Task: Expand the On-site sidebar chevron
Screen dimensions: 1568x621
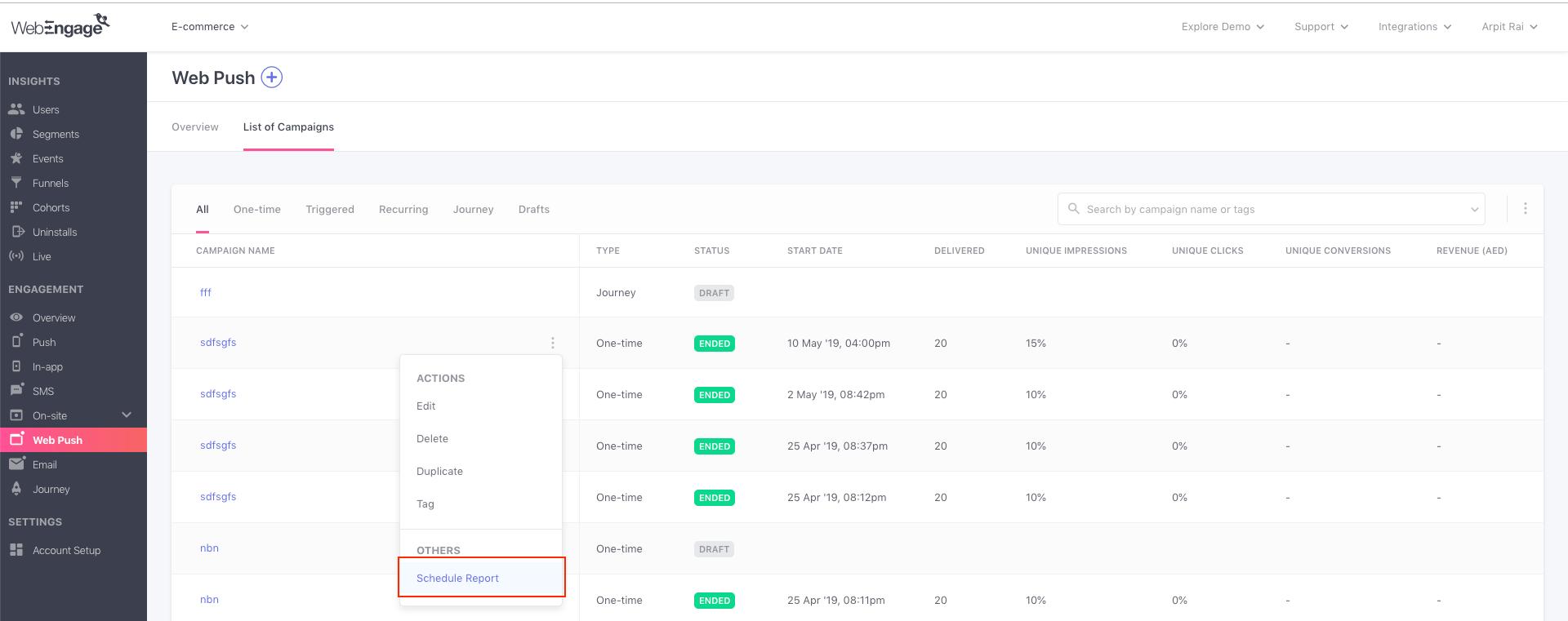Action: [127, 415]
